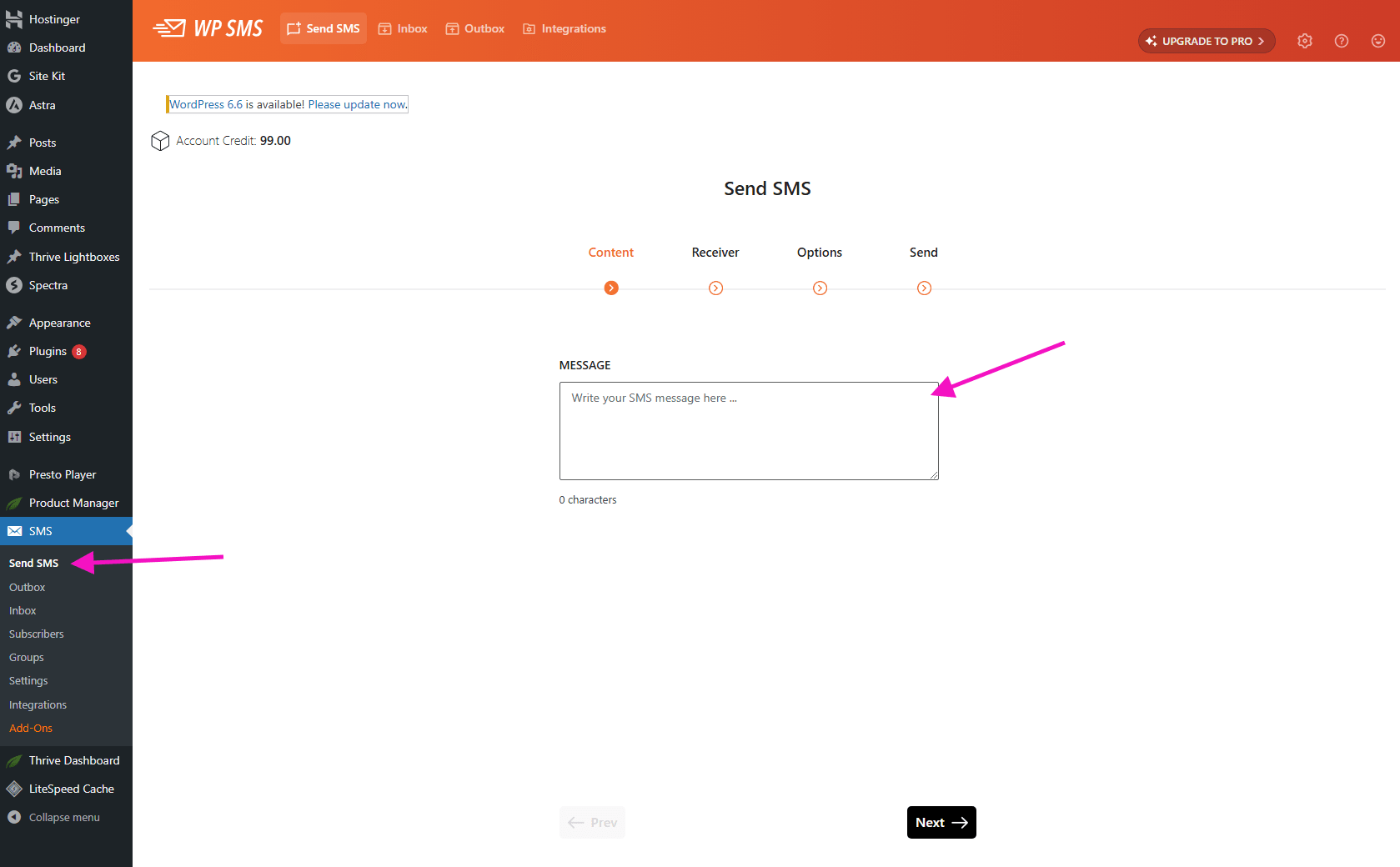The width and height of the screenshot is (1400, 867).
Task: Open Site Kit from the sidebar
Action: click(x=66, y=76)
